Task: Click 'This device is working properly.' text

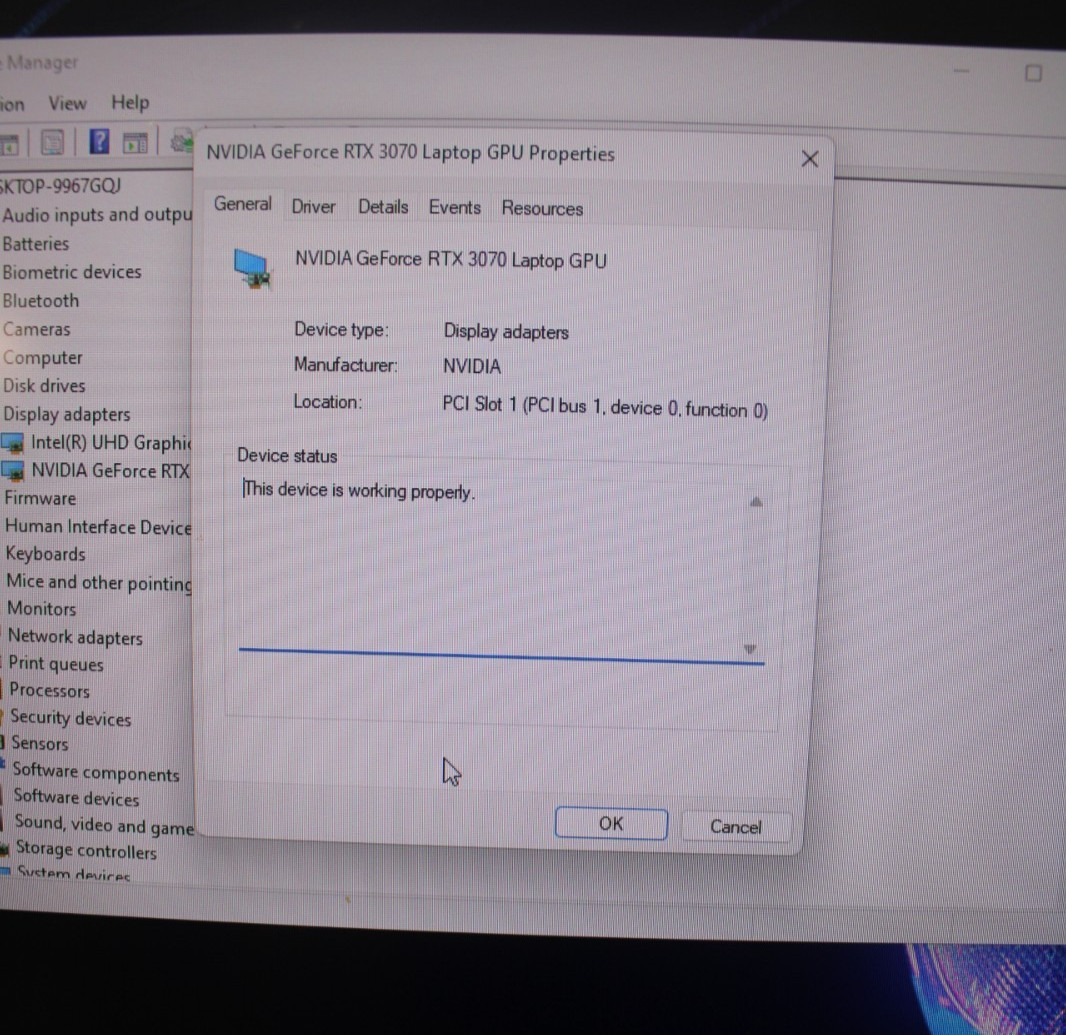Action: 359,490
